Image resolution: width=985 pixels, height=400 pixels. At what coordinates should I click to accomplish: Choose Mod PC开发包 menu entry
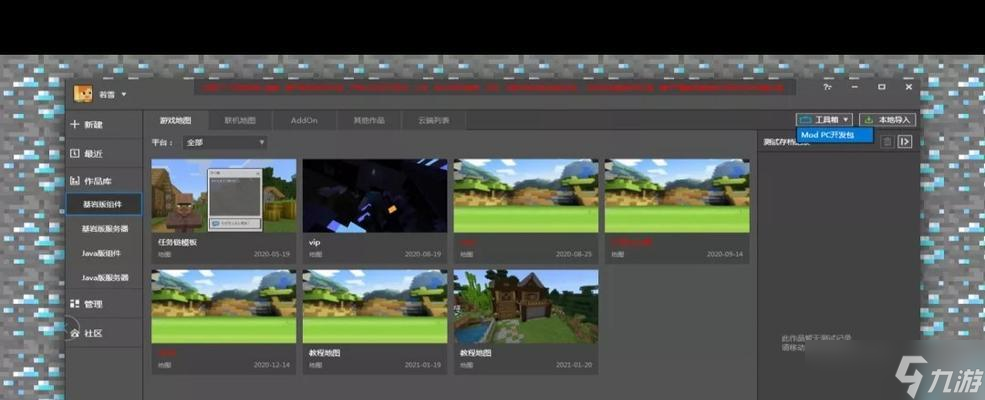[x=834, y=135]
